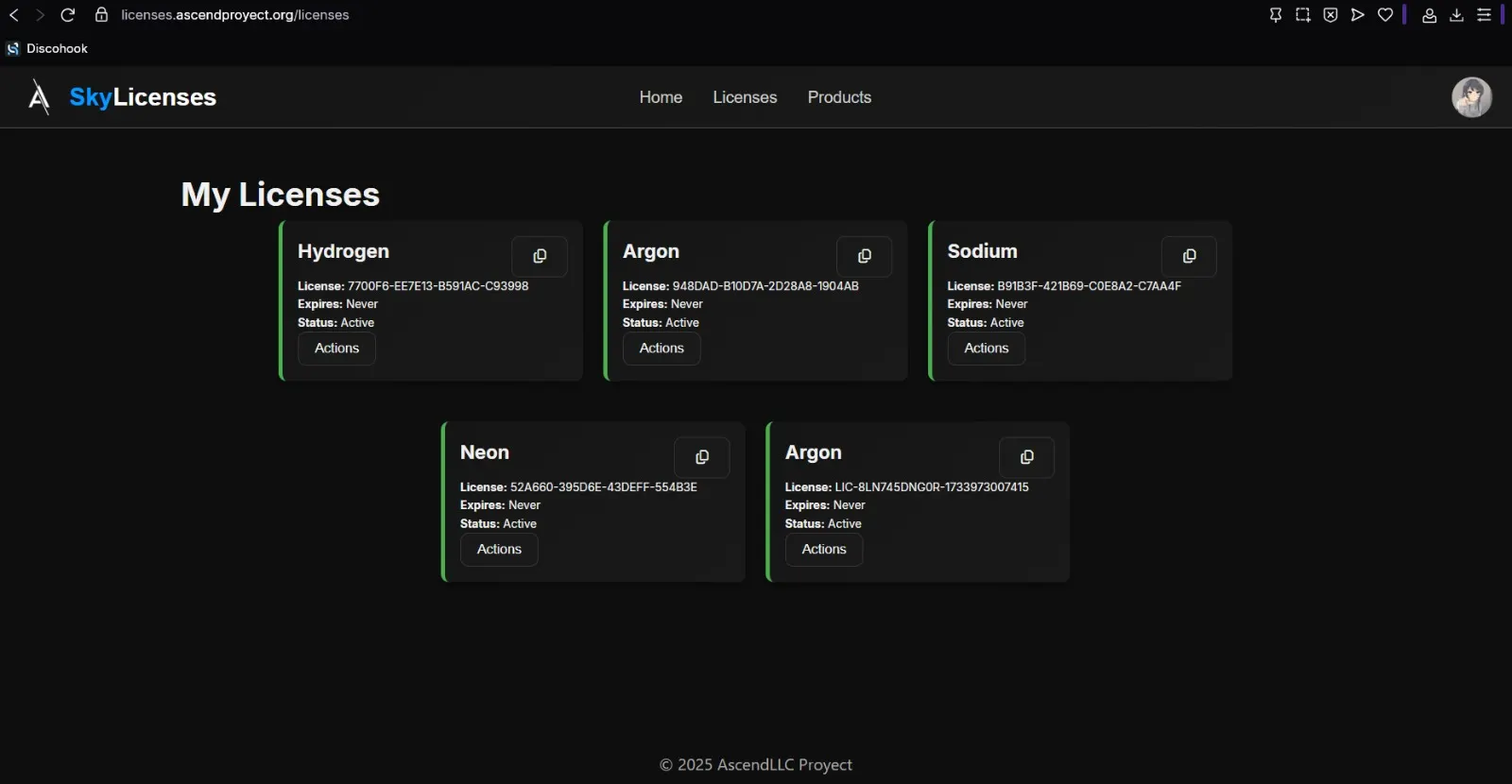Open the Hydrogen Actions dropdown
Viewport: 1512px width, 784px height.
click(x=337, y=349)
